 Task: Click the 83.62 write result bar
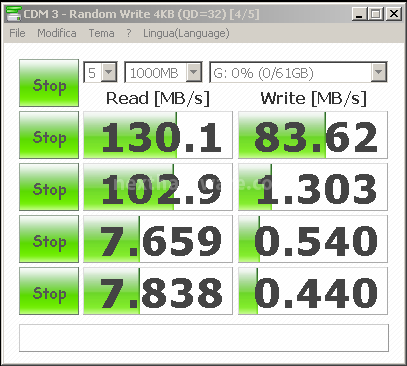click(313, 135)
